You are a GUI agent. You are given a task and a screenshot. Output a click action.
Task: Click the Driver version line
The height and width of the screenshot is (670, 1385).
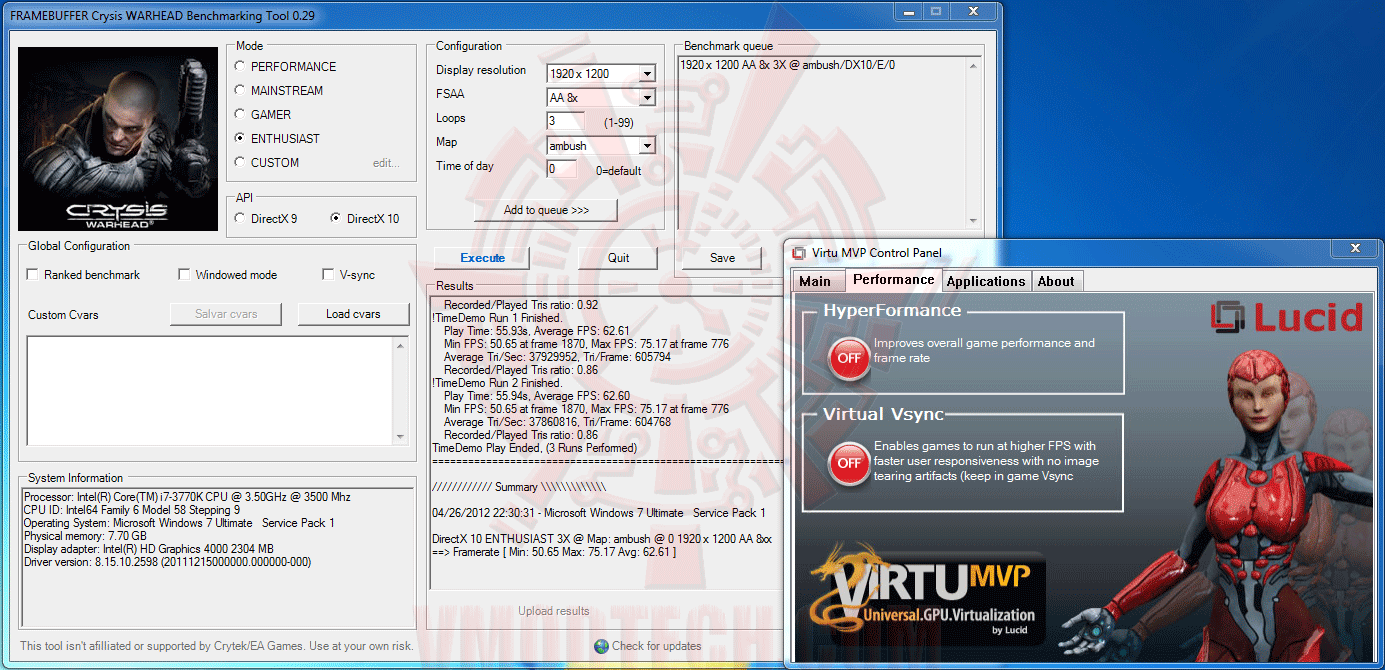167,562
